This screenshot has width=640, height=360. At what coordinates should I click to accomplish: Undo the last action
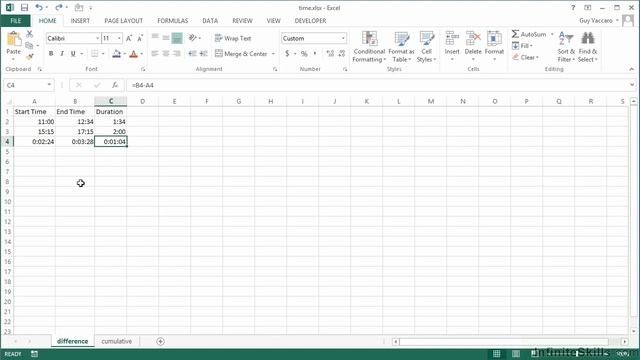pyautogui.click(x=39, y=8)
